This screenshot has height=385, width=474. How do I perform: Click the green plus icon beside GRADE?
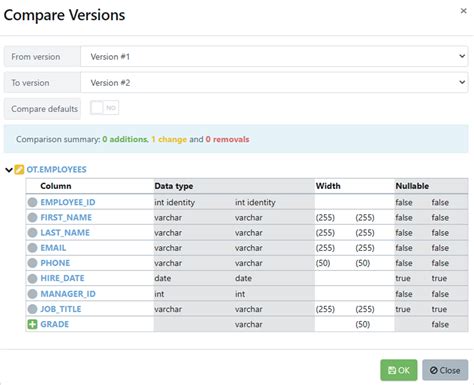32,324
